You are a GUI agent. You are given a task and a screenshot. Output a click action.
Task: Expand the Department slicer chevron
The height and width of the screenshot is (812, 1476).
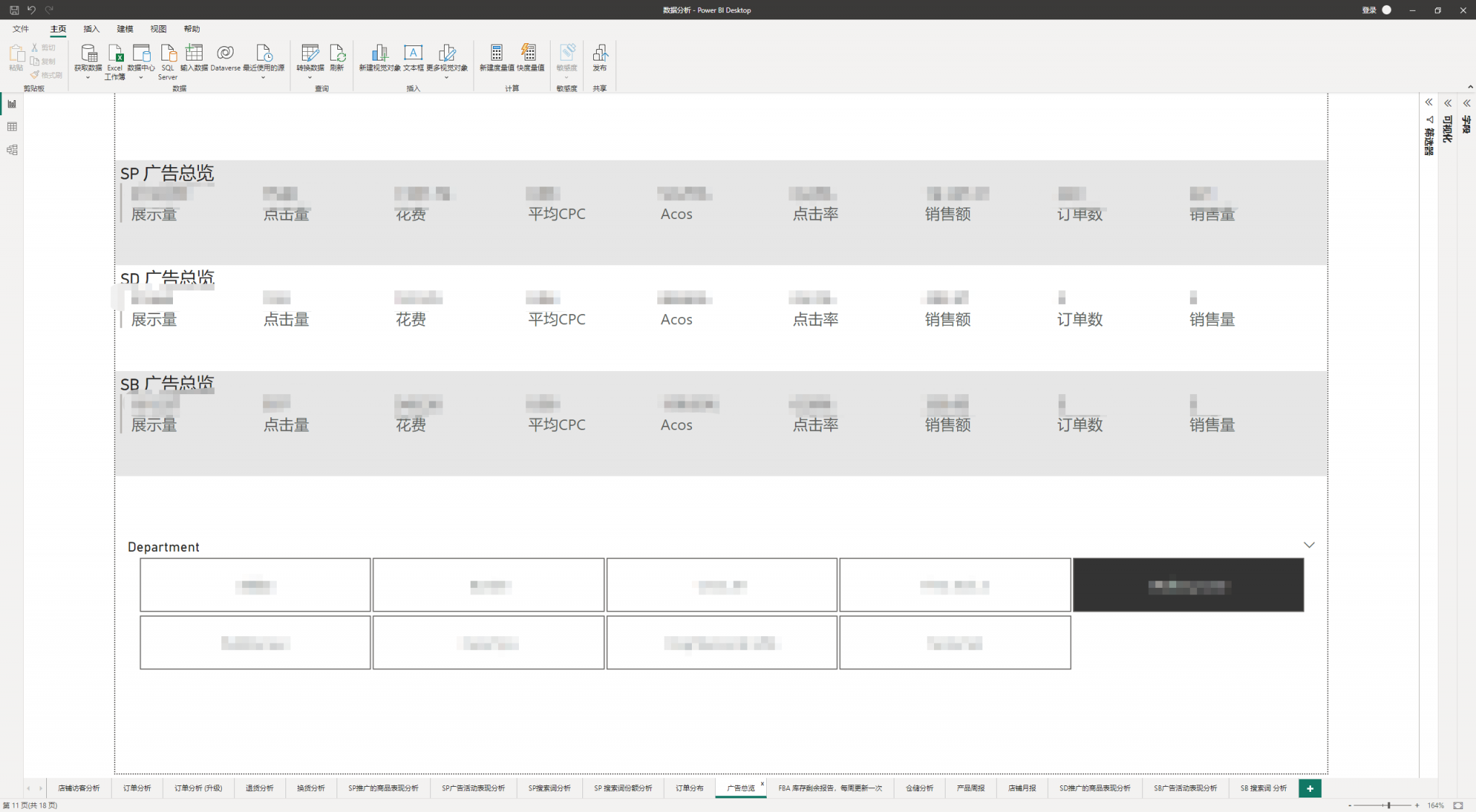click(x=1309, y=545)
